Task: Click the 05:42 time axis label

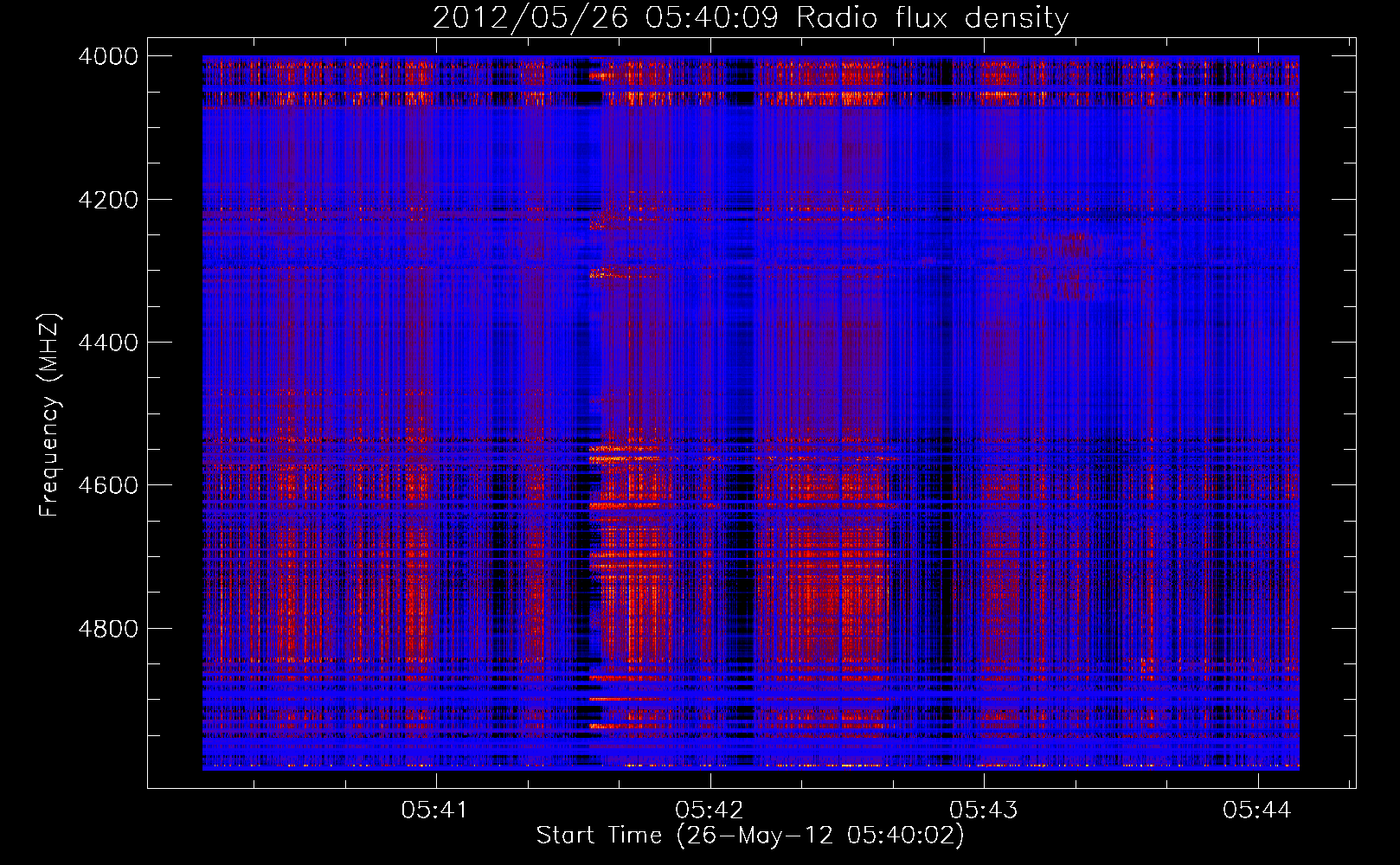Action: pyautogui.click(x=709, y=810)
